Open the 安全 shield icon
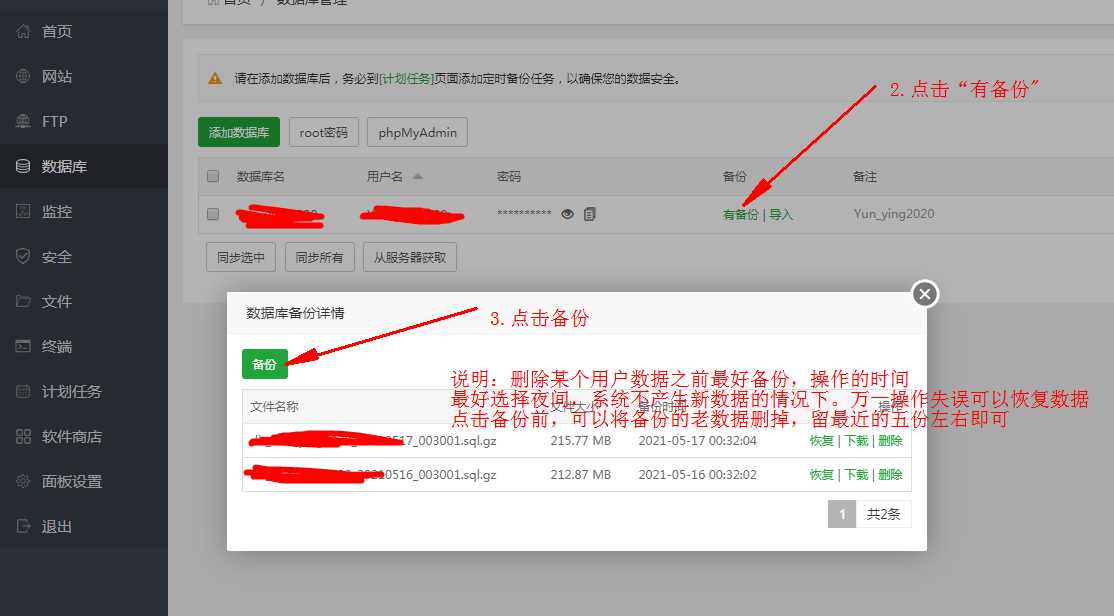This screenshot has width=1114, height=616. click(23, 256)
